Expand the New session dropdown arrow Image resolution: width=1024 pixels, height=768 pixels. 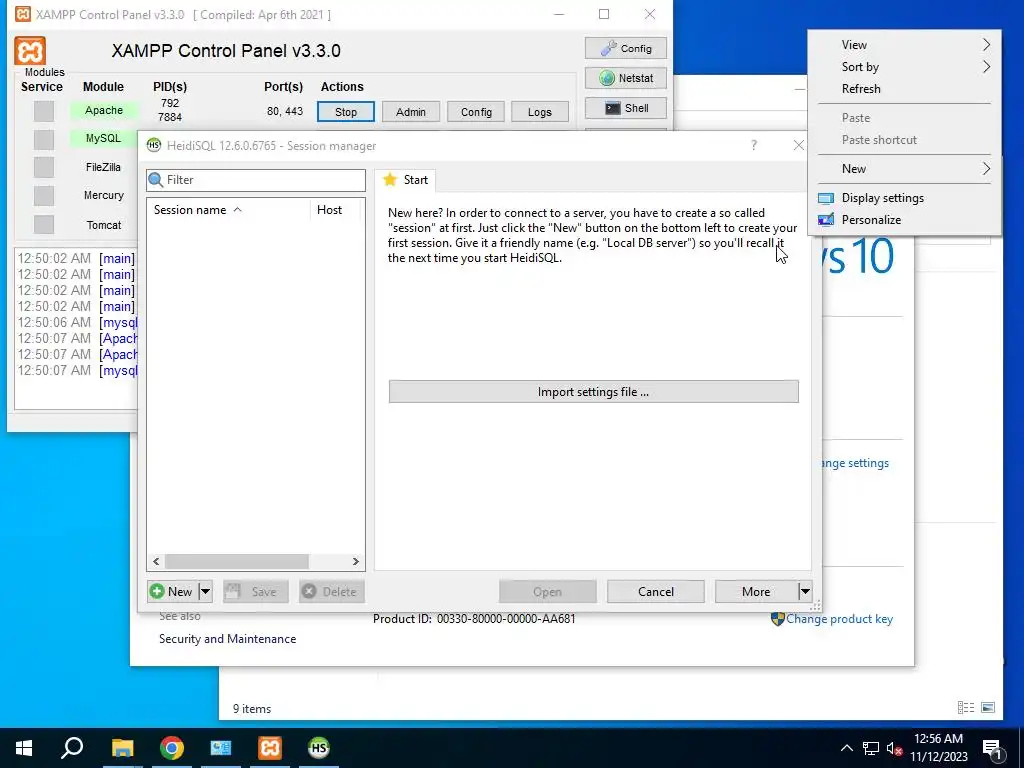click(205, 592)
